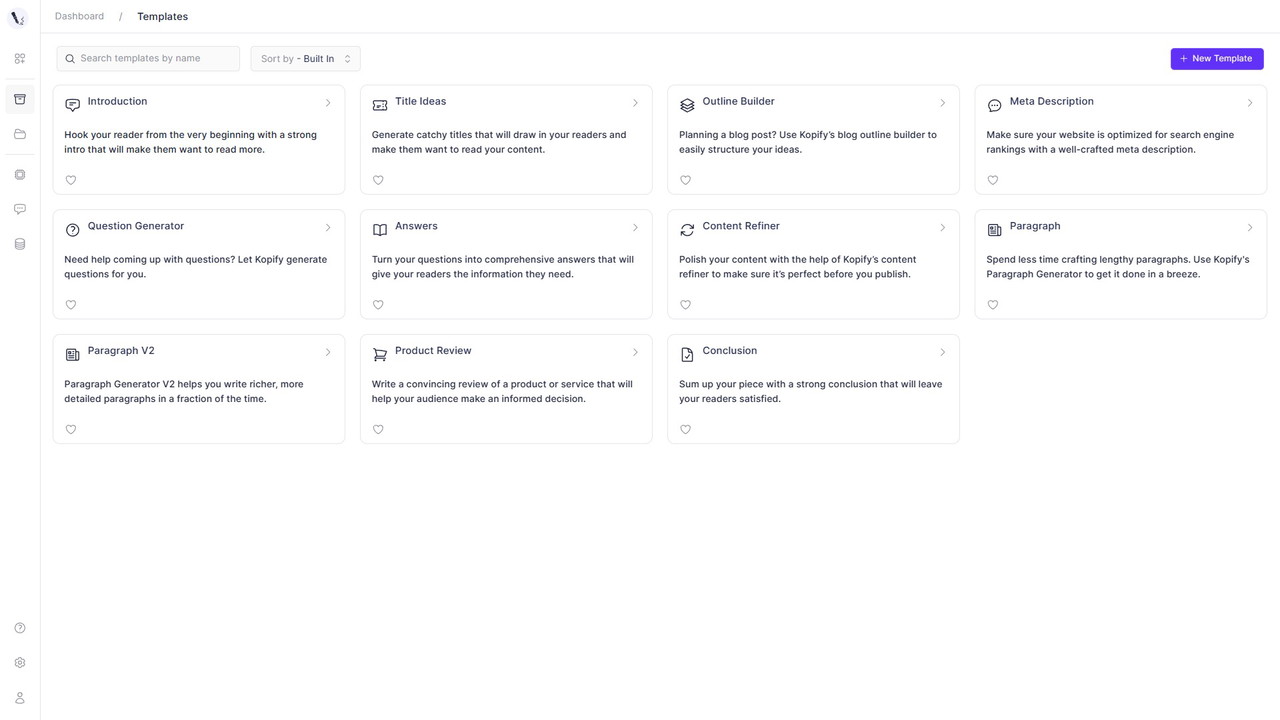This screenshot has width=1280, height=720.
Task: Open the Sort by Built In dropdown
Action: click(x=305, y=59)
